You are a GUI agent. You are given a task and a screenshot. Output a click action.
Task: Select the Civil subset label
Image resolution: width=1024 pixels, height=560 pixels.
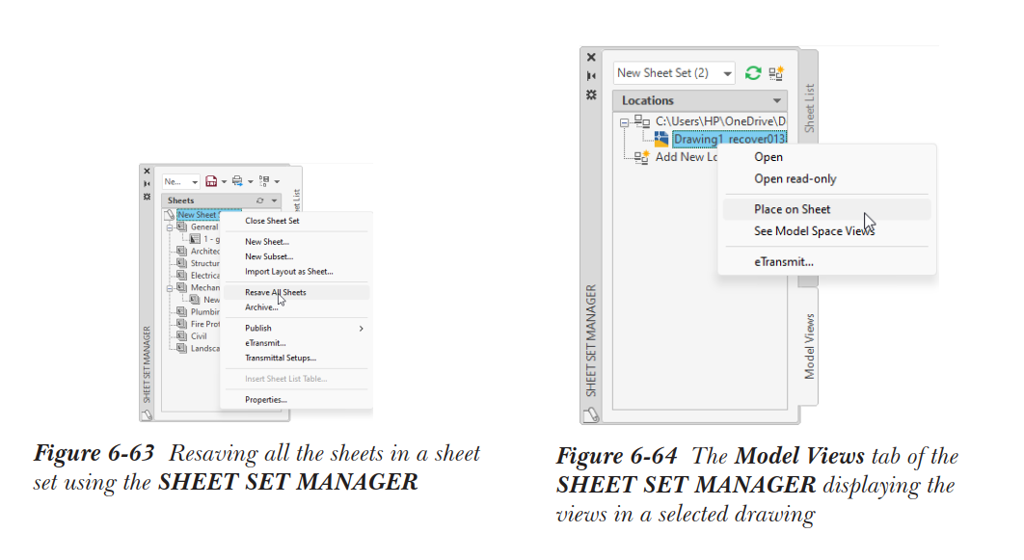(199, 336)
